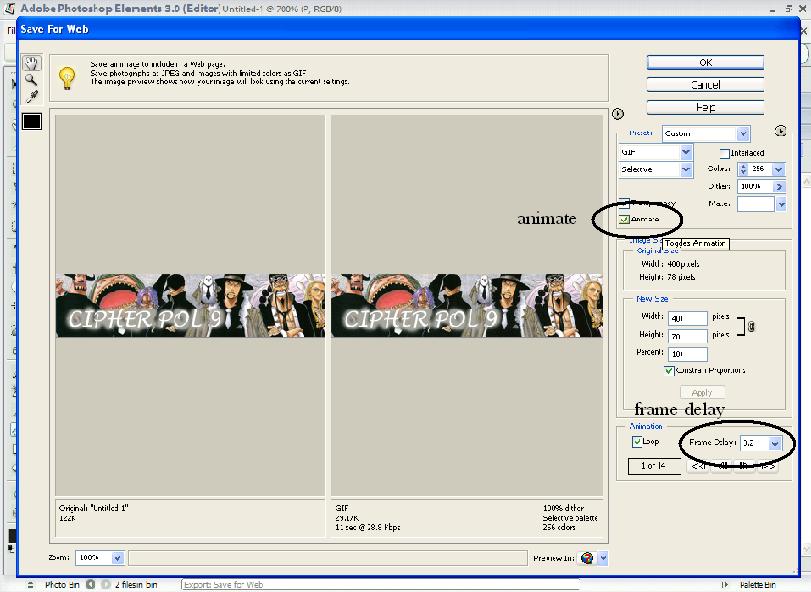The height and width of the screenshot is (592, 811).
Task: Open the Zoom 100% dropdown
Action: (99, 558)
